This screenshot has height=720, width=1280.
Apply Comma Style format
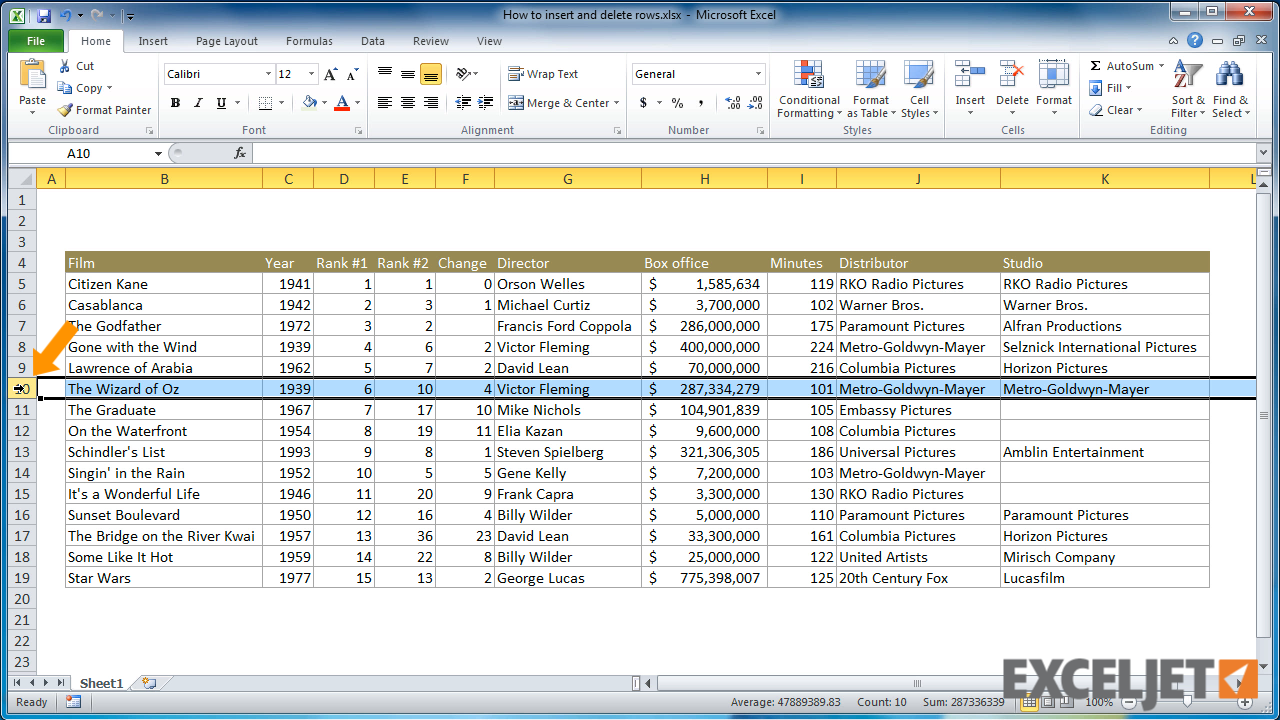click(701, 103)
